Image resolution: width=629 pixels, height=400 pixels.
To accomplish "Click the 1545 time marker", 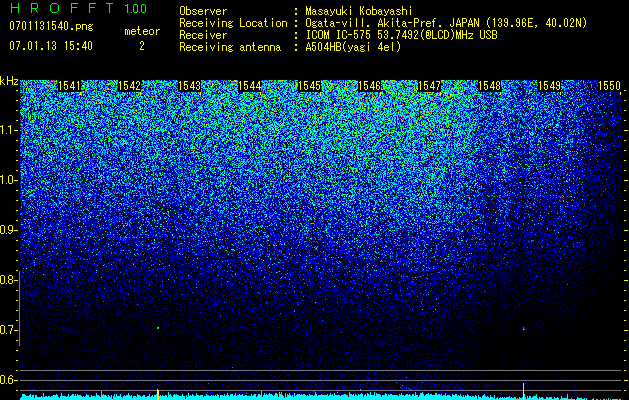I will [x=310, y=86].
